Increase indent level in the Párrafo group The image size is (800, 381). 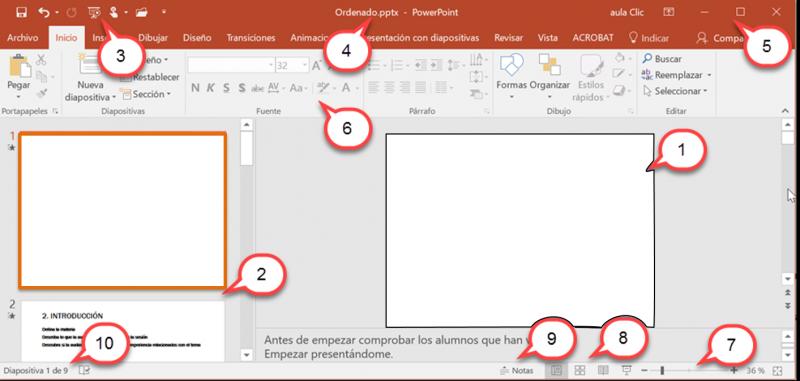[x=436, y=65]
